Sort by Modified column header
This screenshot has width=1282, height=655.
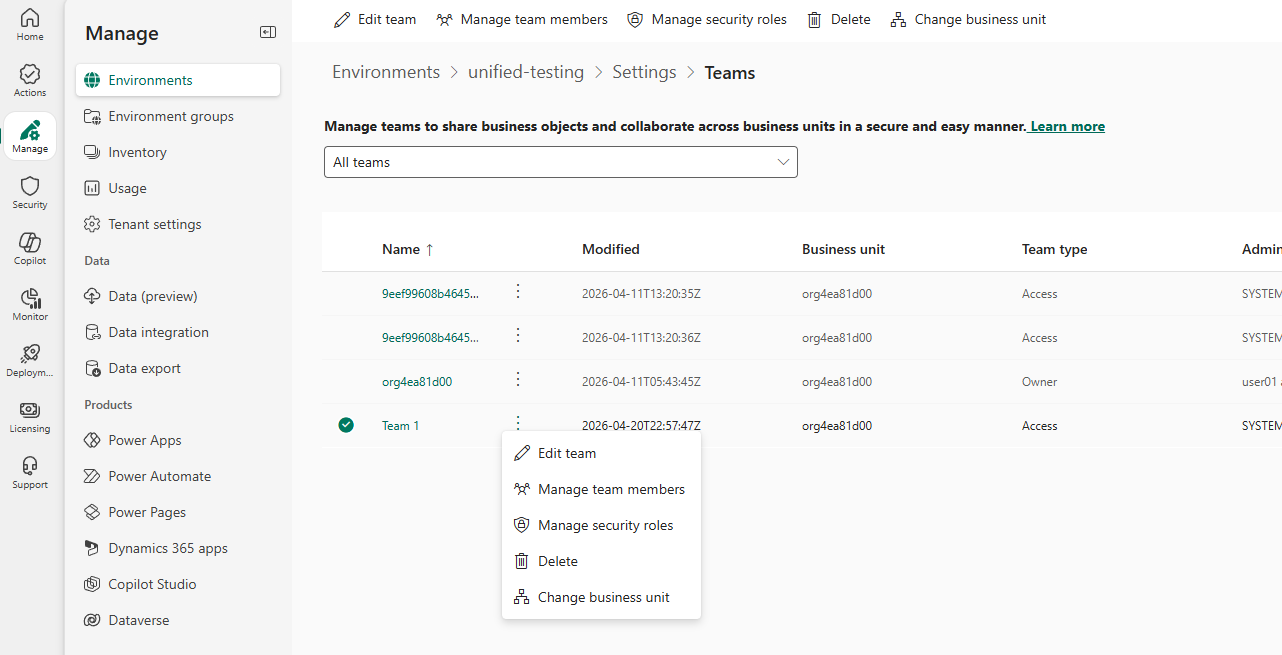pos(611,249)
